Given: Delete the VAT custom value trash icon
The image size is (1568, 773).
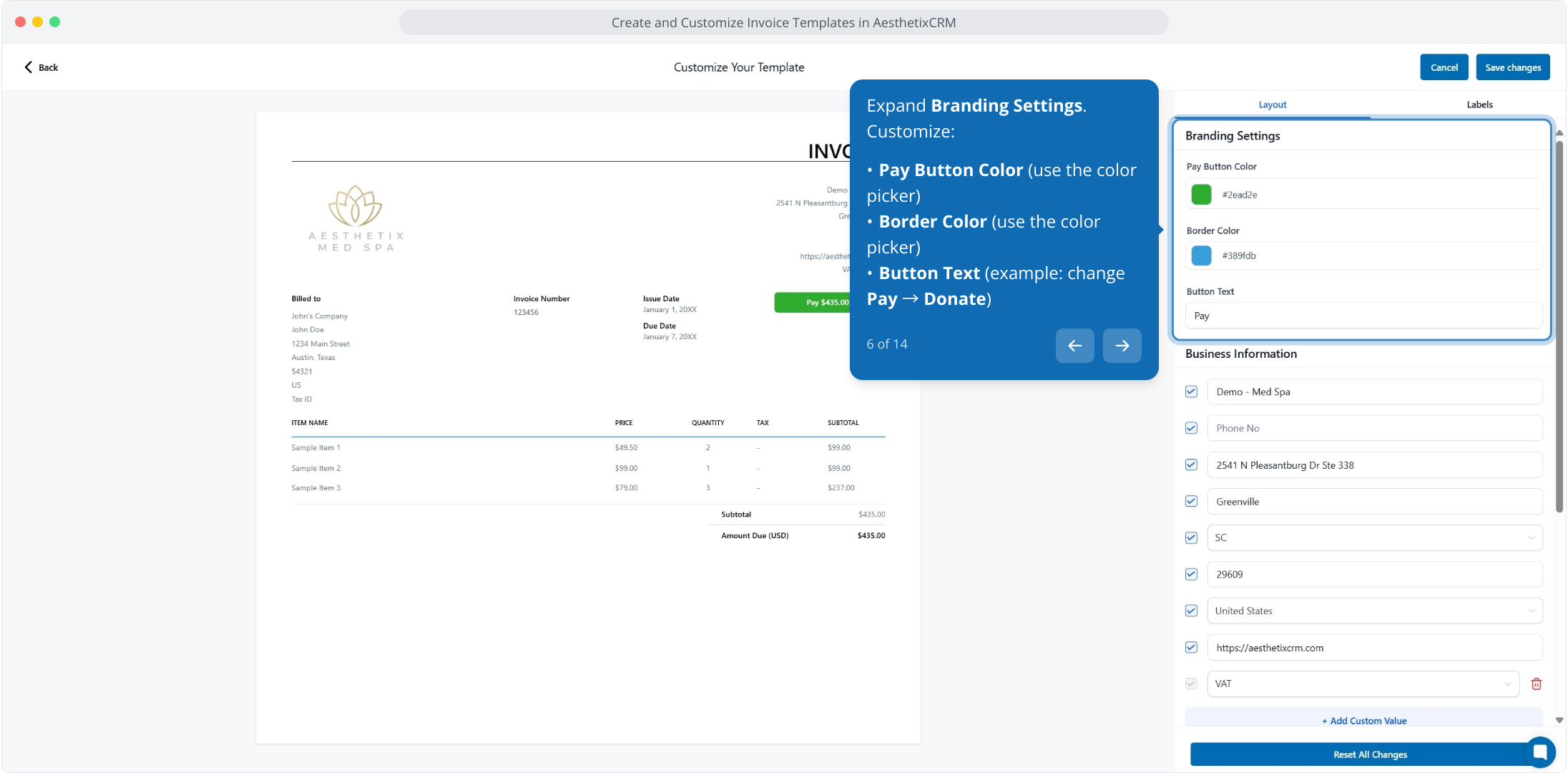Looking at the screenshot, I should pos(1536,684).
